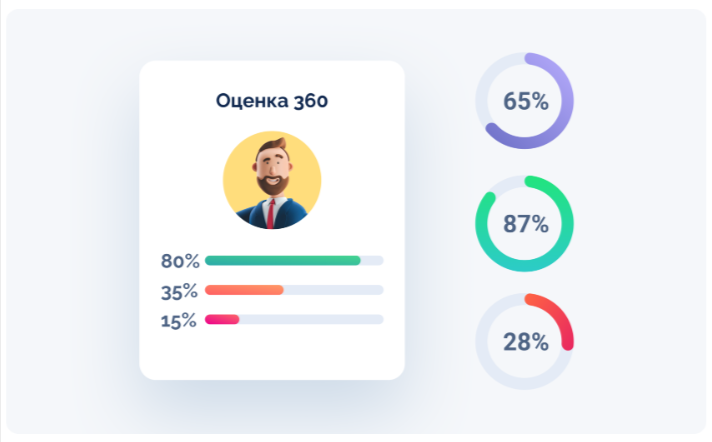Click the "65%" text inside purple ring
This screenshot has height=442, width=712.
[x=525, y=101]
